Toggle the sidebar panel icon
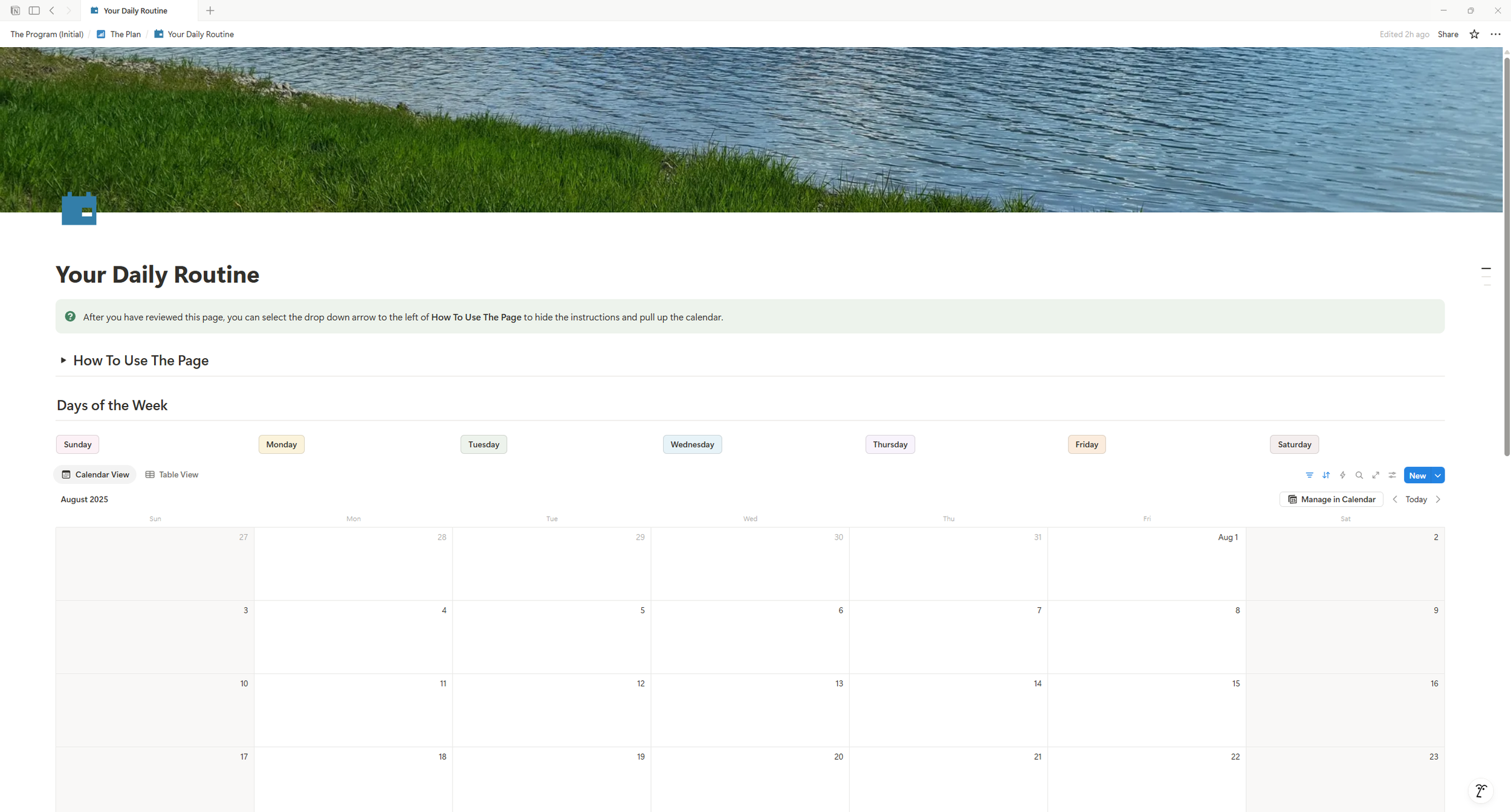Viewport: 1511px width, 812px height. [x=34, y=10]
